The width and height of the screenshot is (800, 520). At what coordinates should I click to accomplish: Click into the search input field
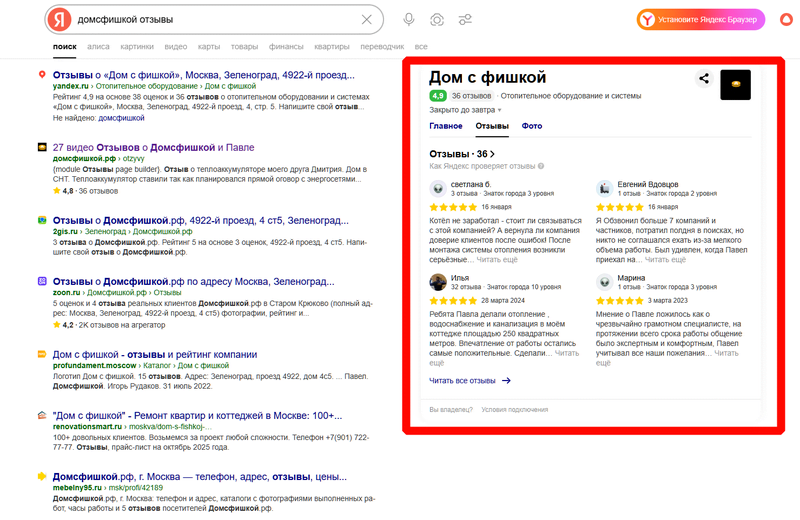pyautogui.click(x=210, y=19)
